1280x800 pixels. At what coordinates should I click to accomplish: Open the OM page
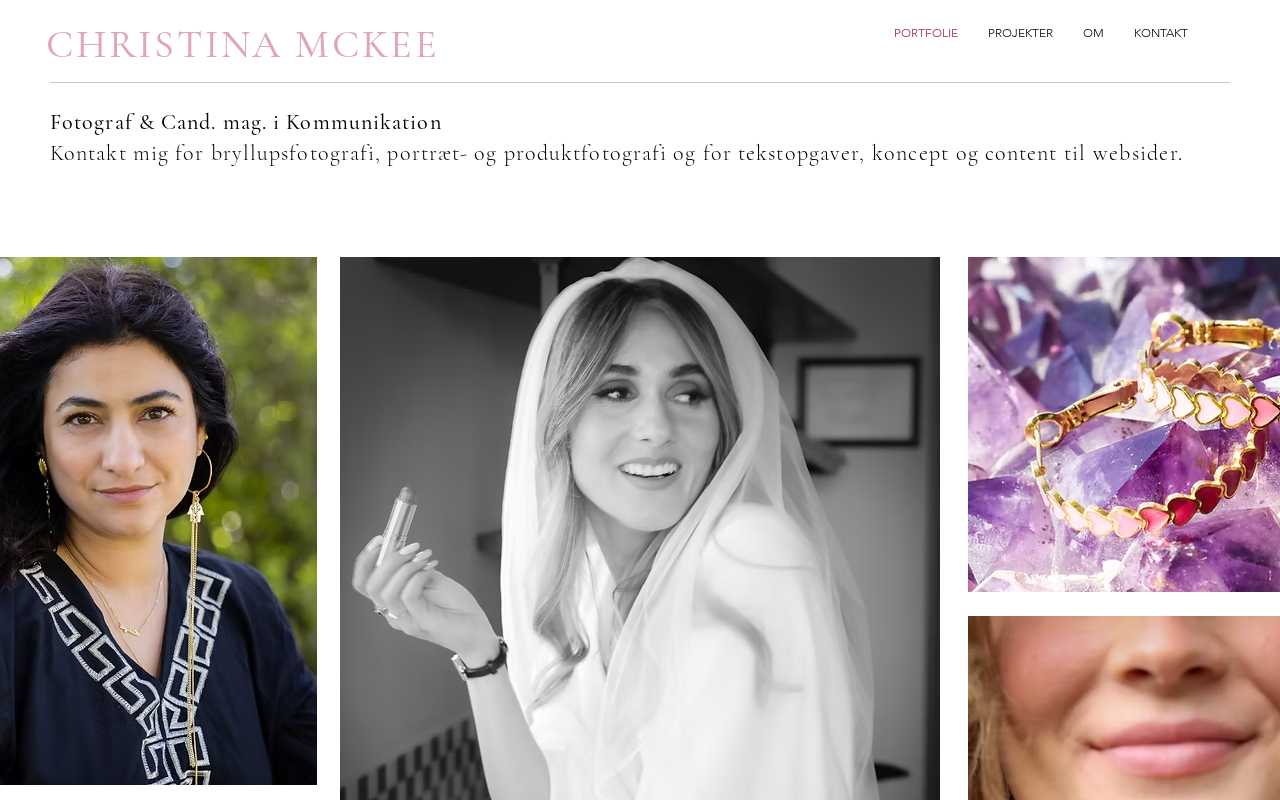pyautogui.click(x=1093, y=33)
